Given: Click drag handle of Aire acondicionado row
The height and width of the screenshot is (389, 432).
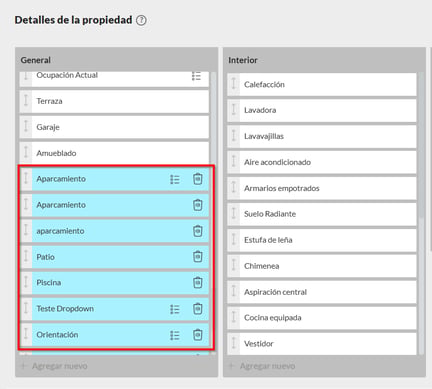Looking at the screenshot, I should 234,162.
